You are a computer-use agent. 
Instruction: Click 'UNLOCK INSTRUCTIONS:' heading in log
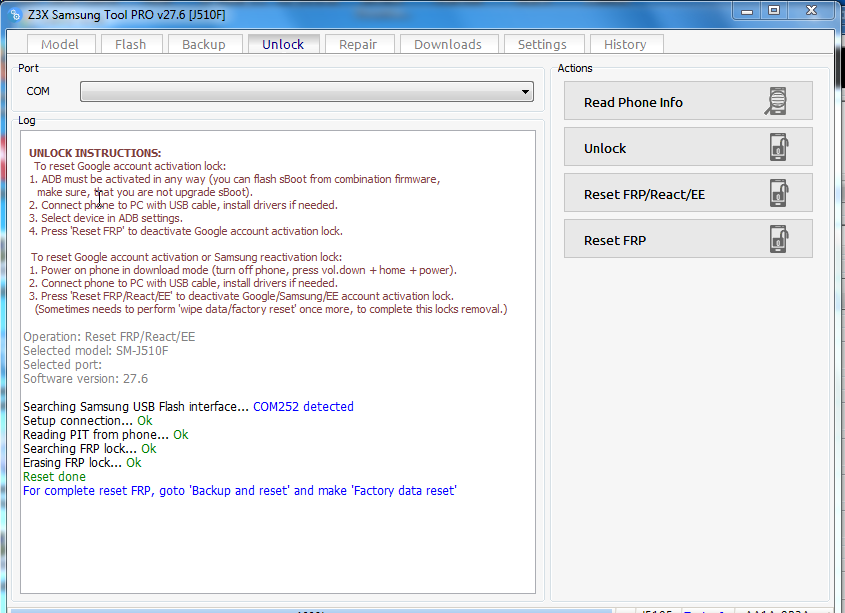point(95,153)
